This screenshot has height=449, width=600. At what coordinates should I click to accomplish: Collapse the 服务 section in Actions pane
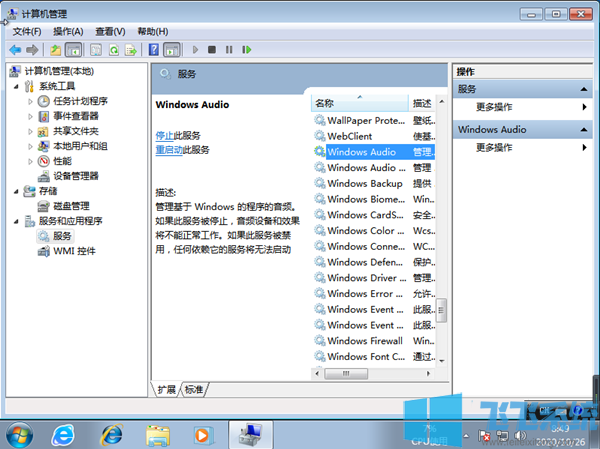click(584, 89)
